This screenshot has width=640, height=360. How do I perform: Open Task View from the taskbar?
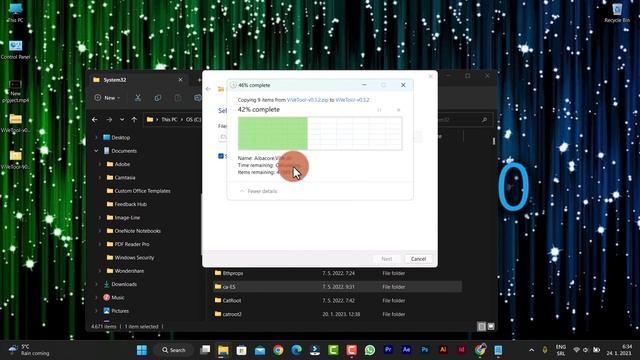coord(205,350)
